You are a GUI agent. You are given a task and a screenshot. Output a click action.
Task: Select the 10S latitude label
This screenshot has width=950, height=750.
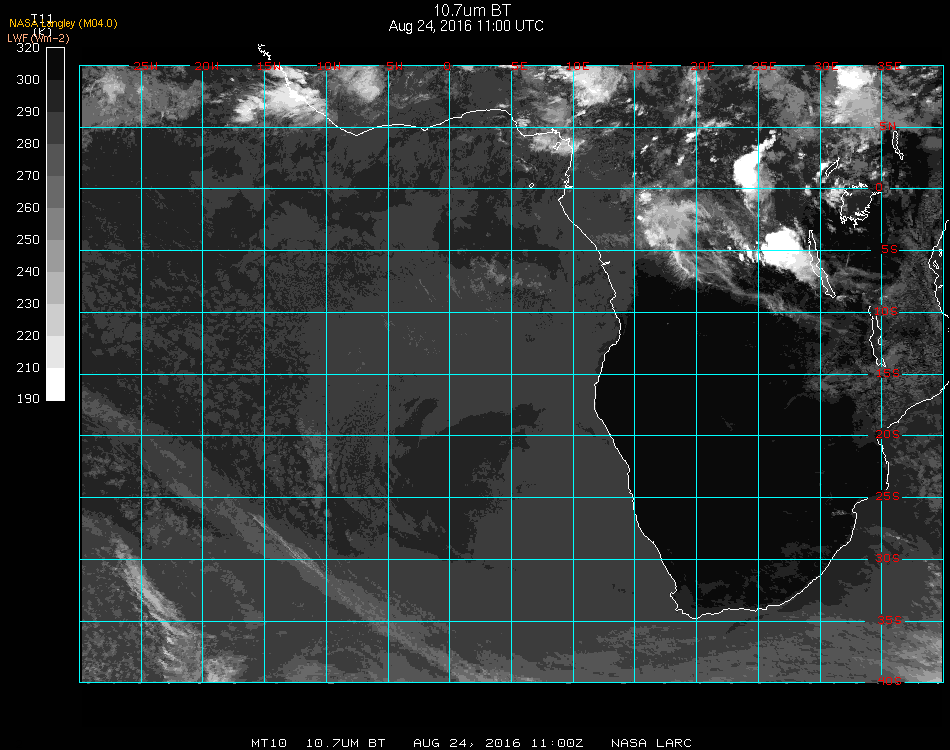click(886, 311)
